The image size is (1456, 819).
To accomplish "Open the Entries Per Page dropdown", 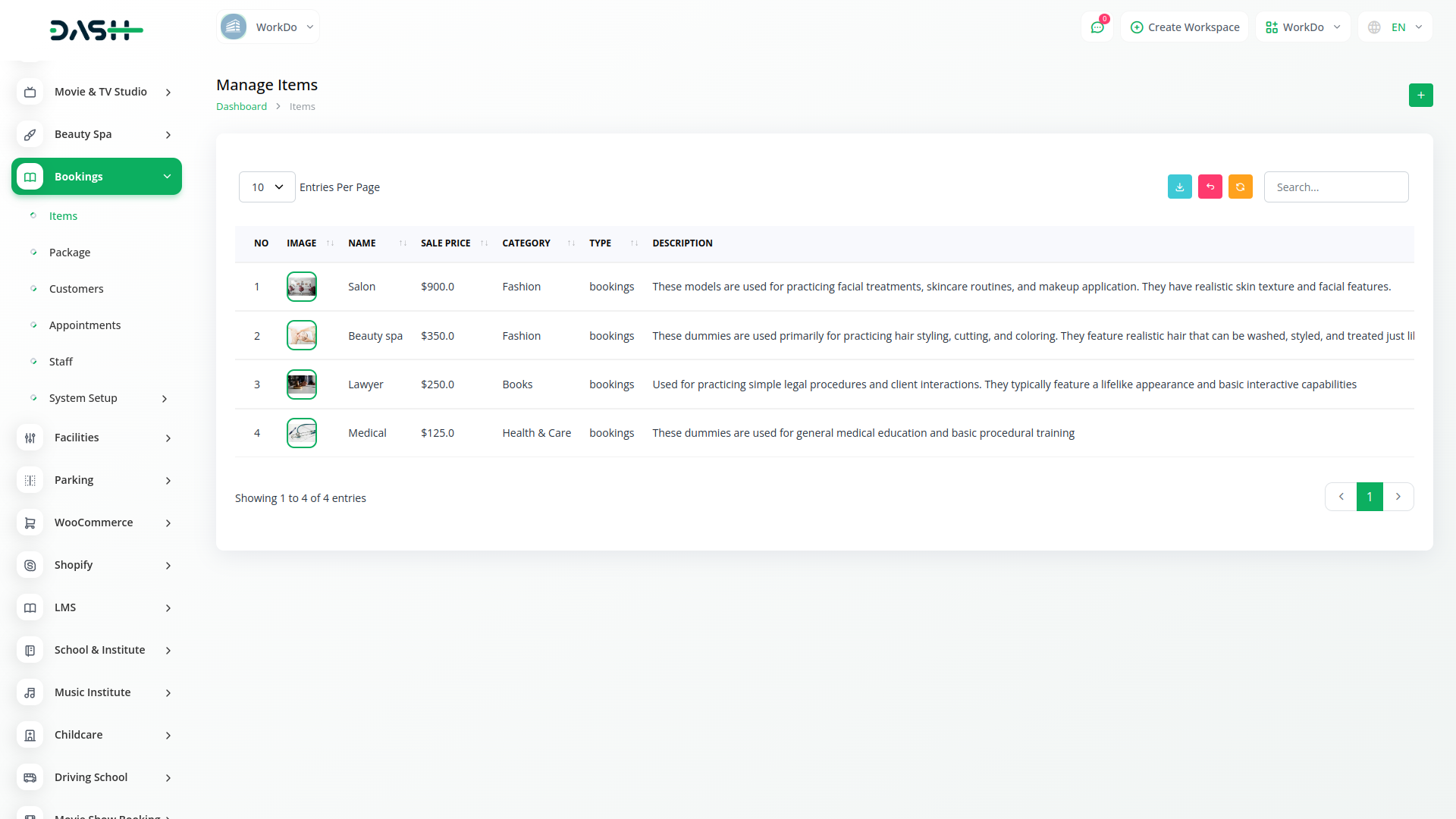I will click(267, 187).
